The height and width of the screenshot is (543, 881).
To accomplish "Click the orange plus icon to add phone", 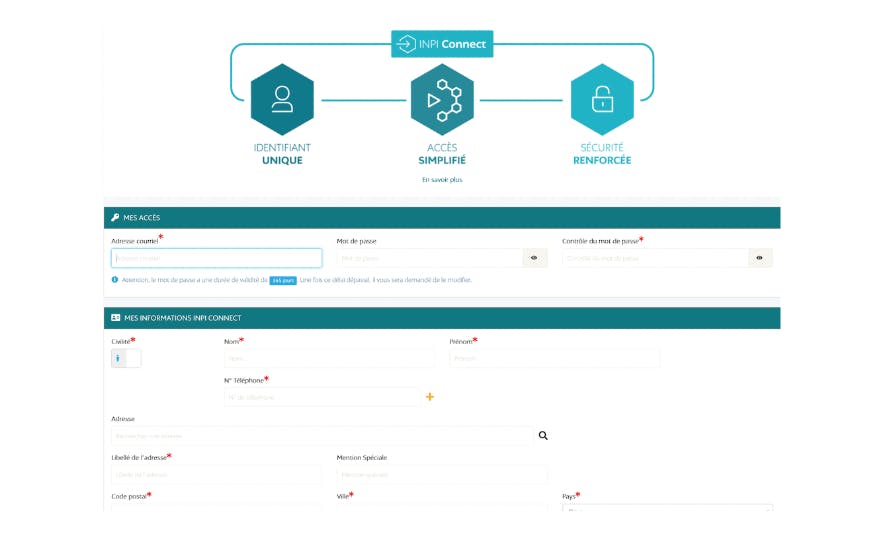I will coord(430,397).
